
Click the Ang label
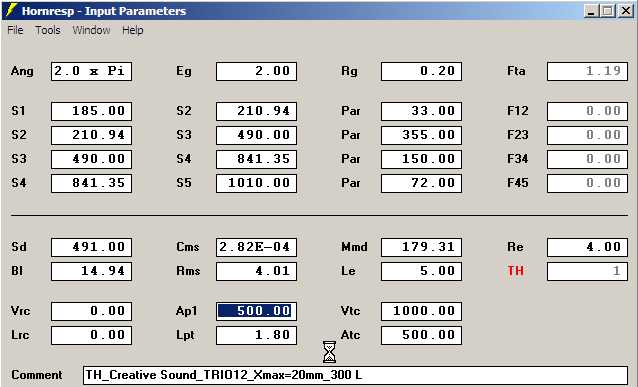tap(22, 71)
